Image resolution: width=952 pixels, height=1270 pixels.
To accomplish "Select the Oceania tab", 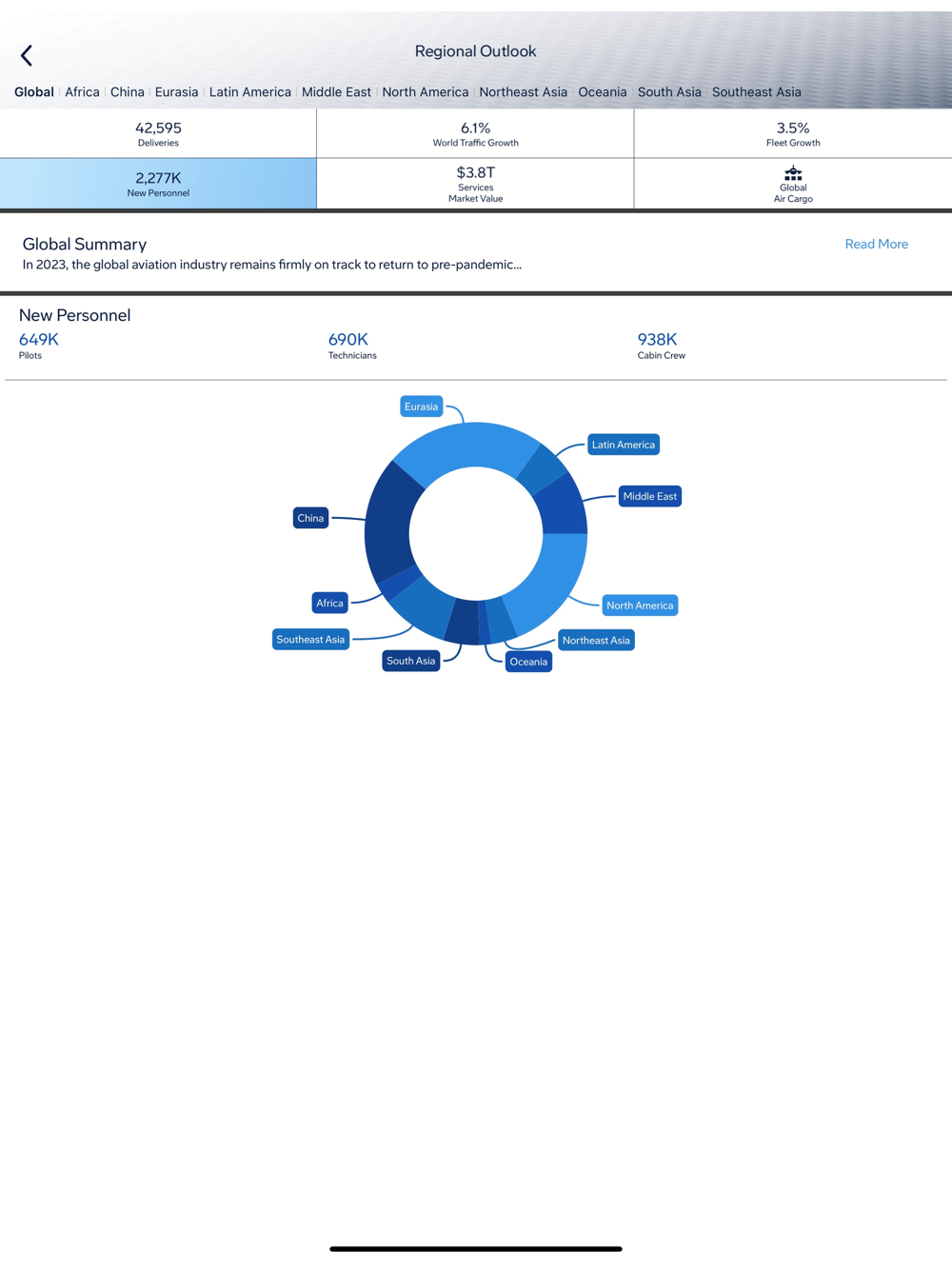I will click(603, 92).
